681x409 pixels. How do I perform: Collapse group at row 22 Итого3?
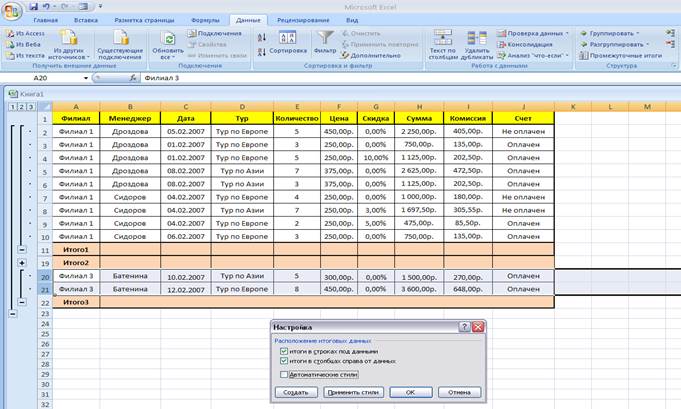click(22, 302)
